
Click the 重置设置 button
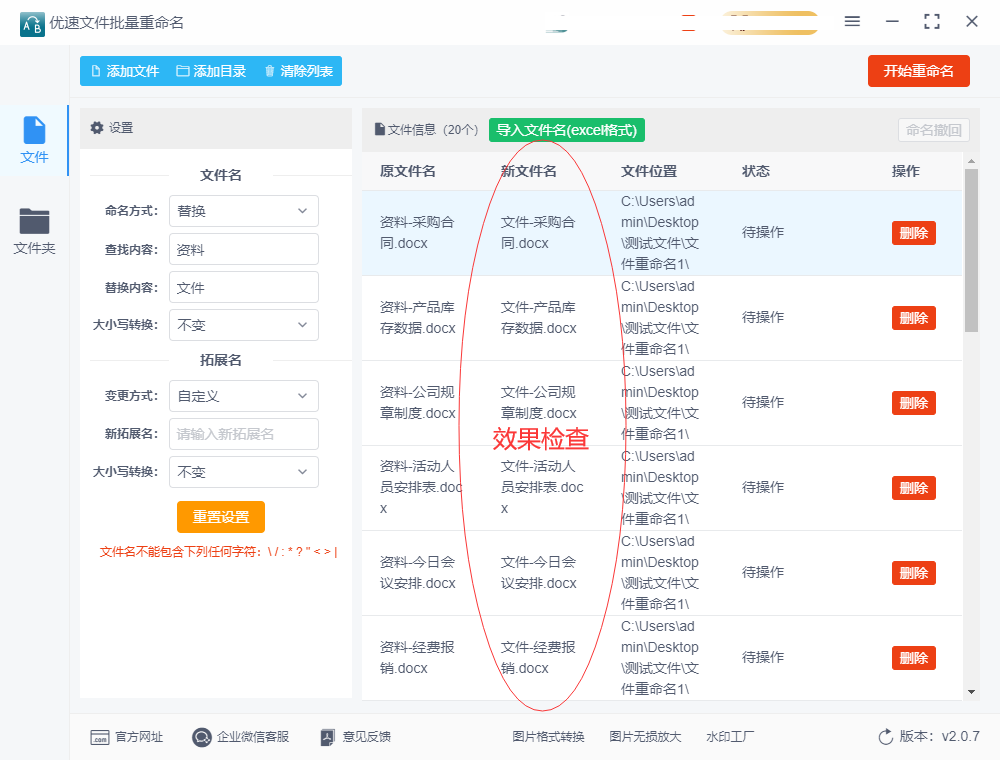click(x=221, y=517)
